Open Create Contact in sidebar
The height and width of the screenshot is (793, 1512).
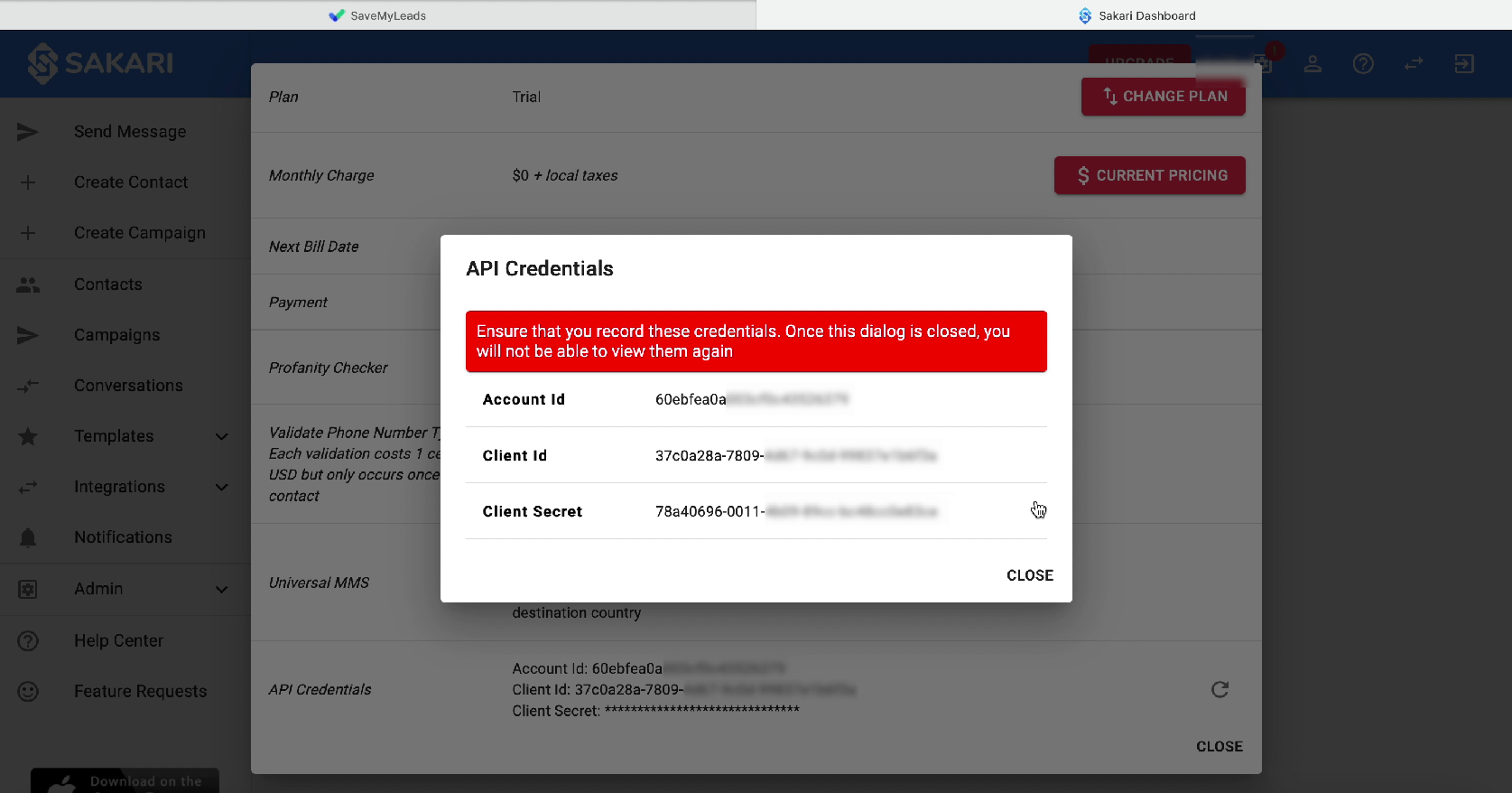125,182
